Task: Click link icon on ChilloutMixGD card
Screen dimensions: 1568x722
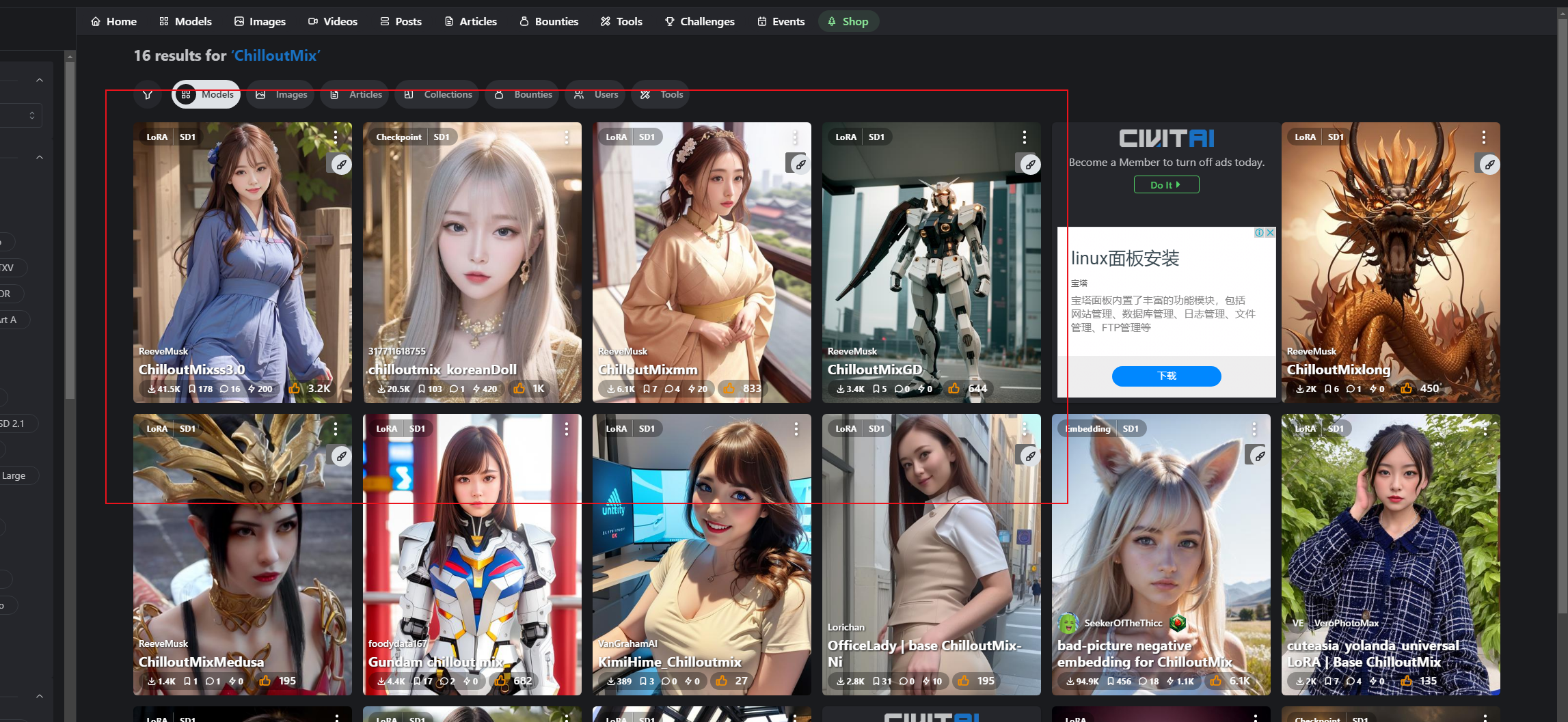Action: tap(1030, 164)
